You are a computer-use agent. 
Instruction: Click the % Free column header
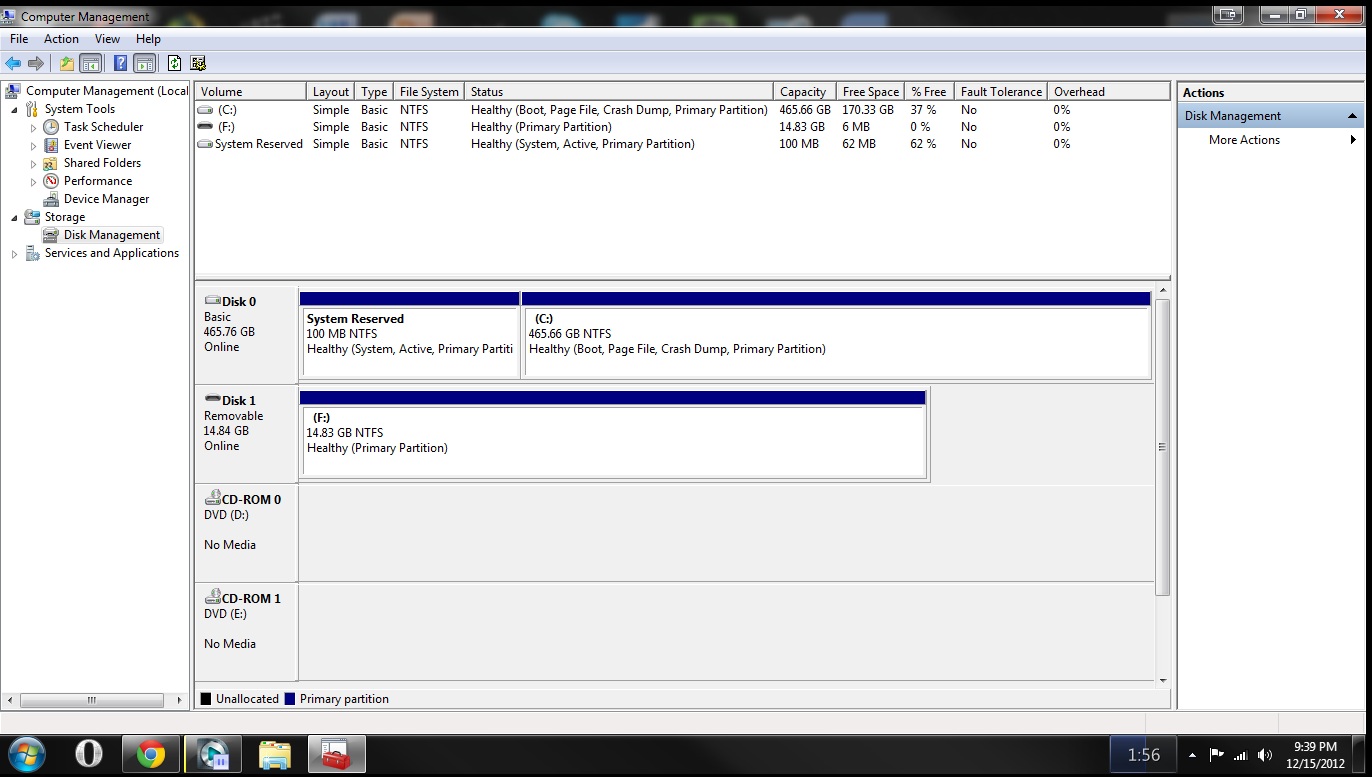(x=929, y=91)
